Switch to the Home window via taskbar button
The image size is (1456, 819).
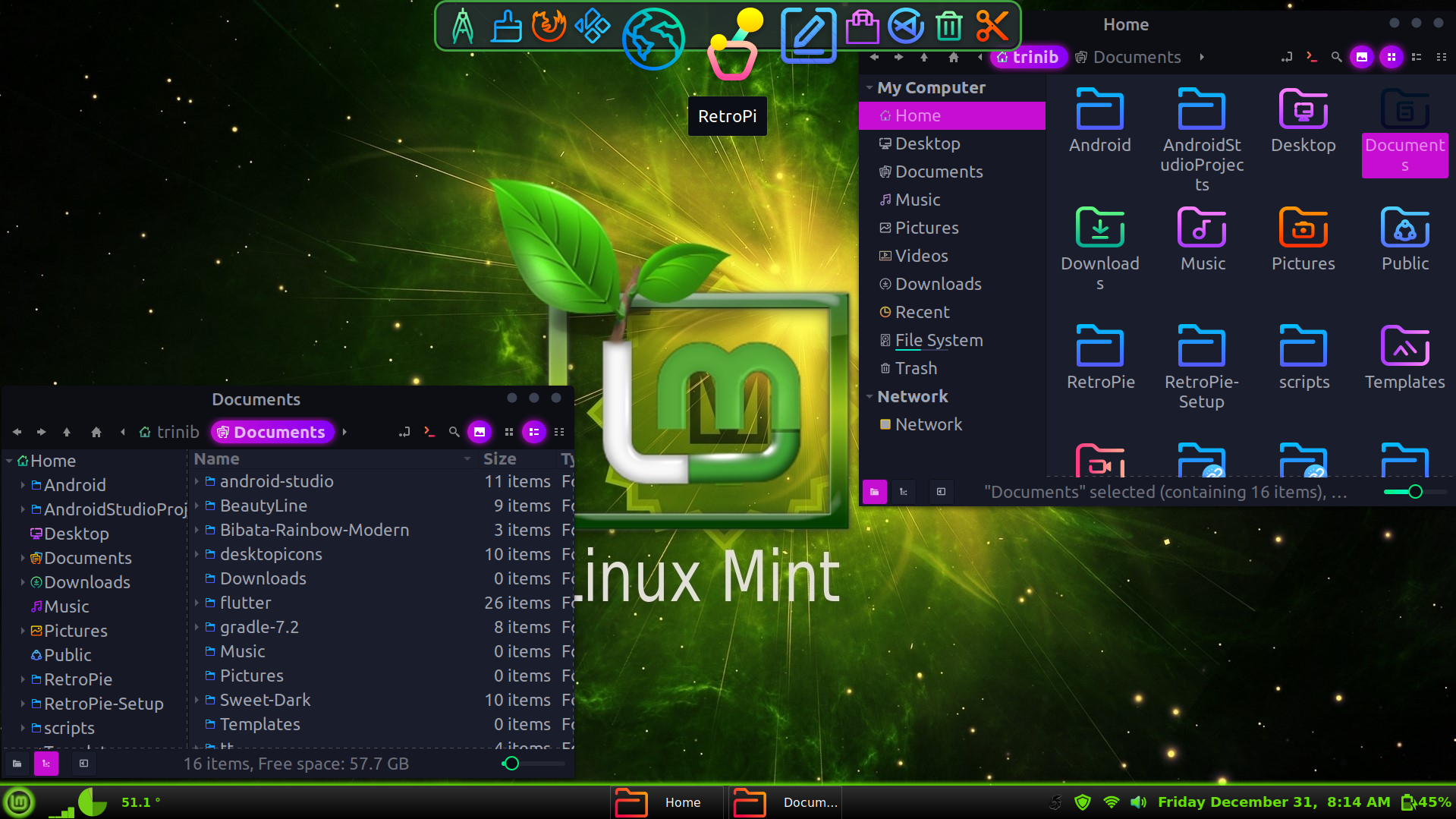pyautogui.click(x=665, y=802)
